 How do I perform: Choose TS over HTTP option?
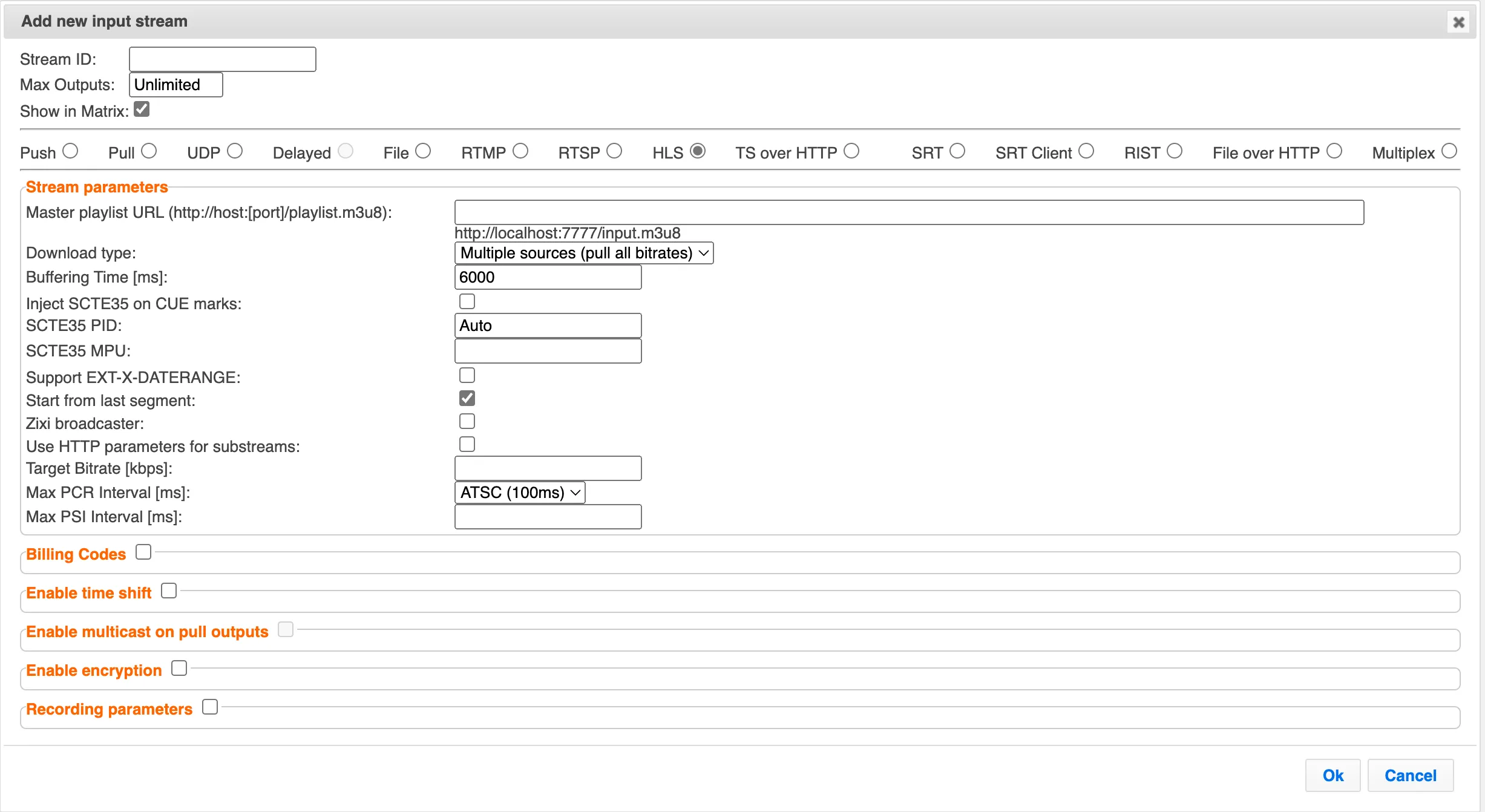(851, 151)
